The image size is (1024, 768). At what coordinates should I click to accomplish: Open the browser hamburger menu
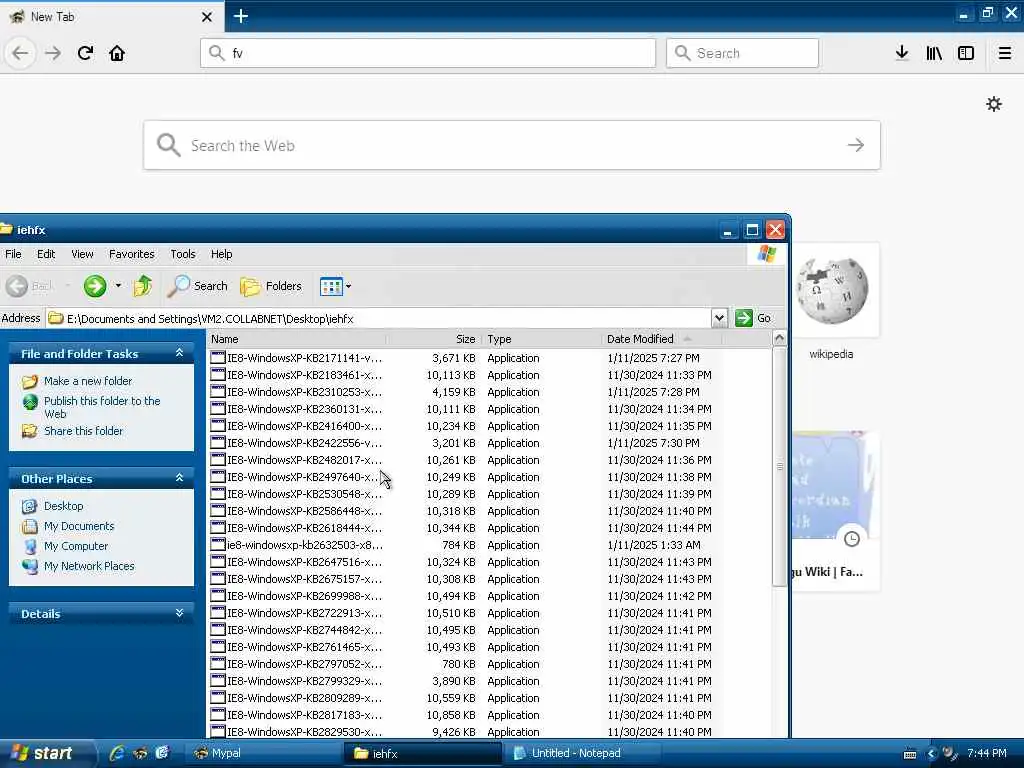coord(1005,53)
